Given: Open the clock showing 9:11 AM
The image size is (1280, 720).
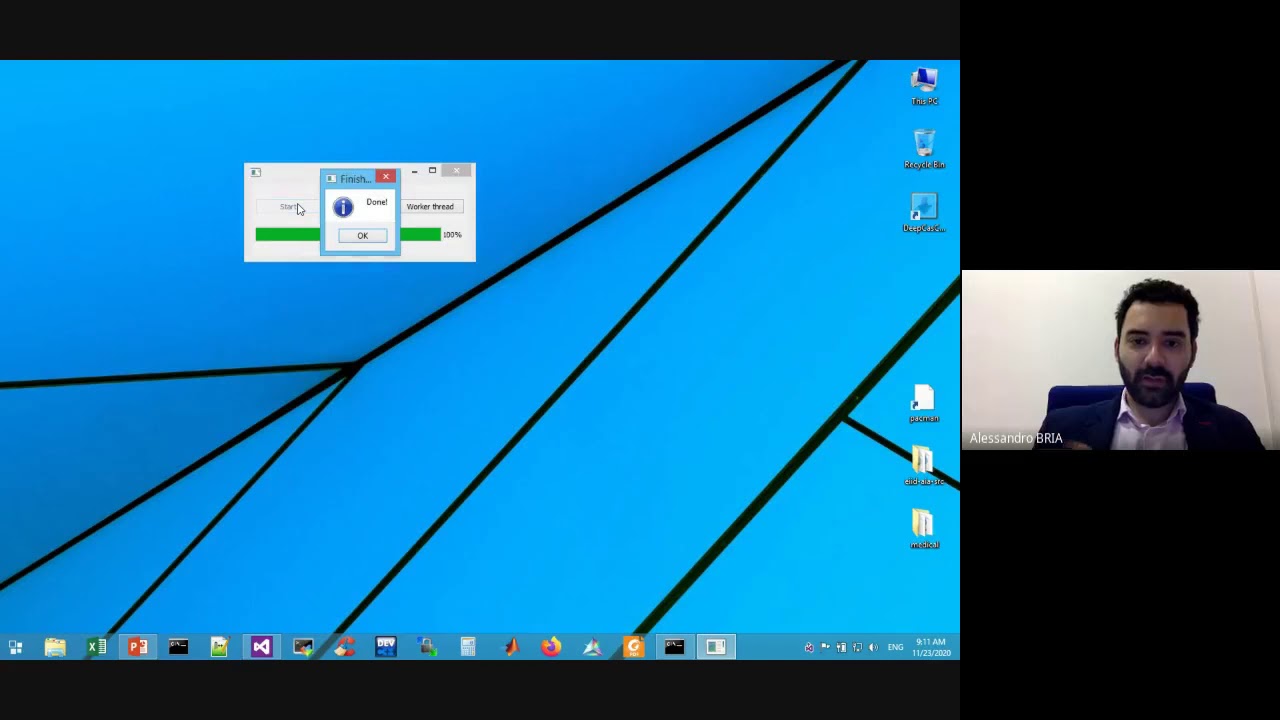Looking at the screenshot, I should click(x=931, y=648).
